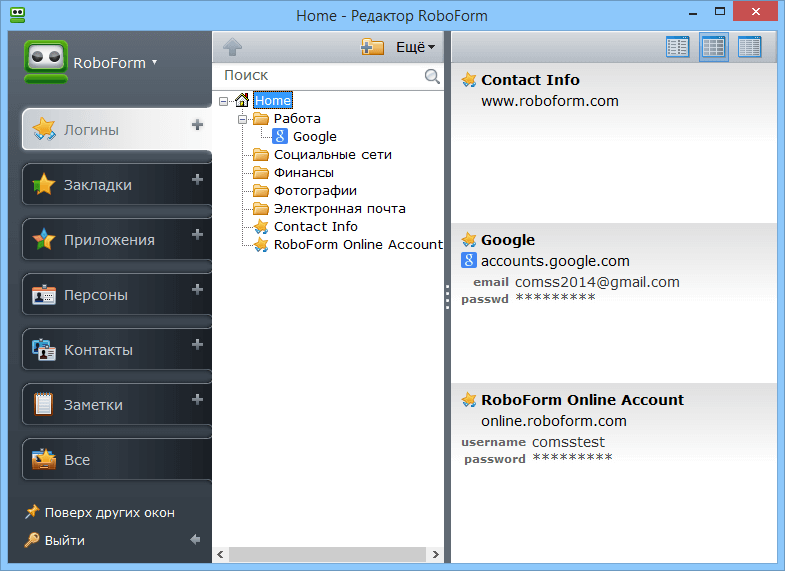
Task: Add new bookmark with plus next to Закладки
Action: click(197, 180)
